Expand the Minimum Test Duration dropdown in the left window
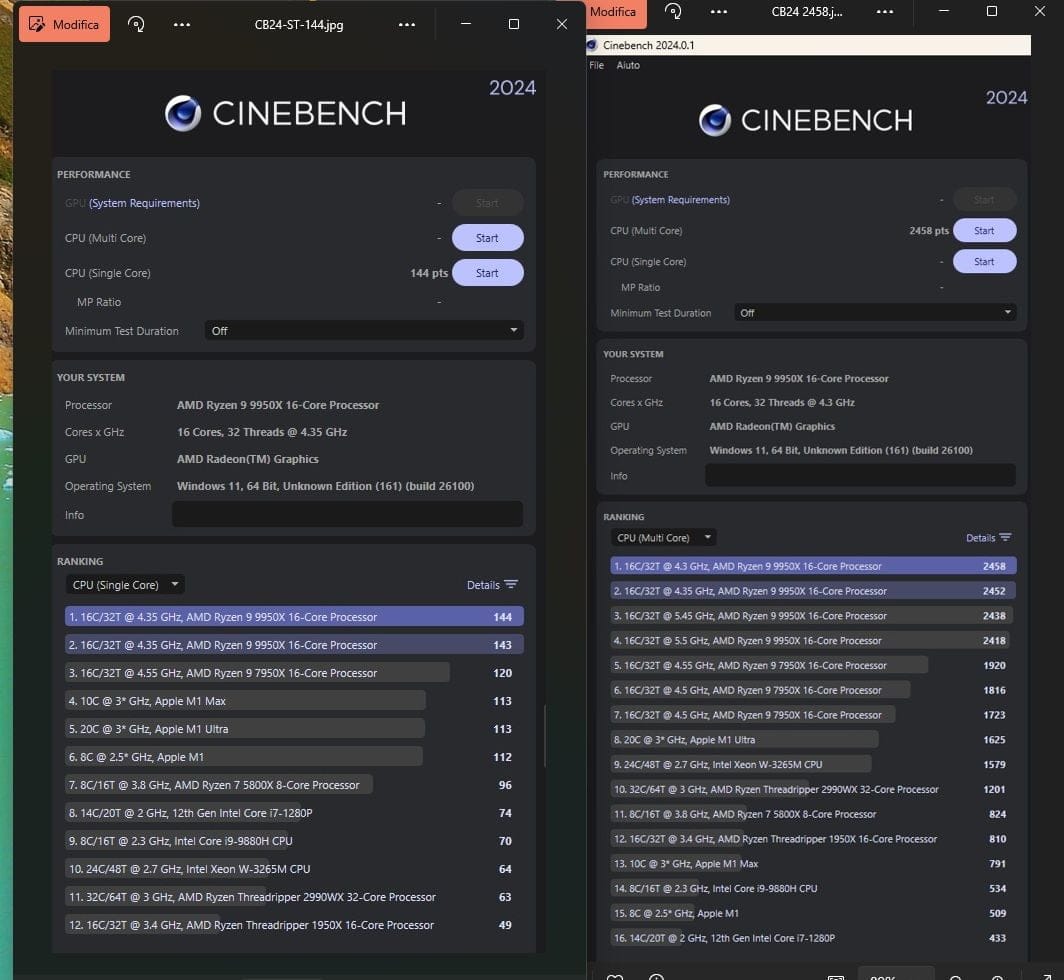 364,331
